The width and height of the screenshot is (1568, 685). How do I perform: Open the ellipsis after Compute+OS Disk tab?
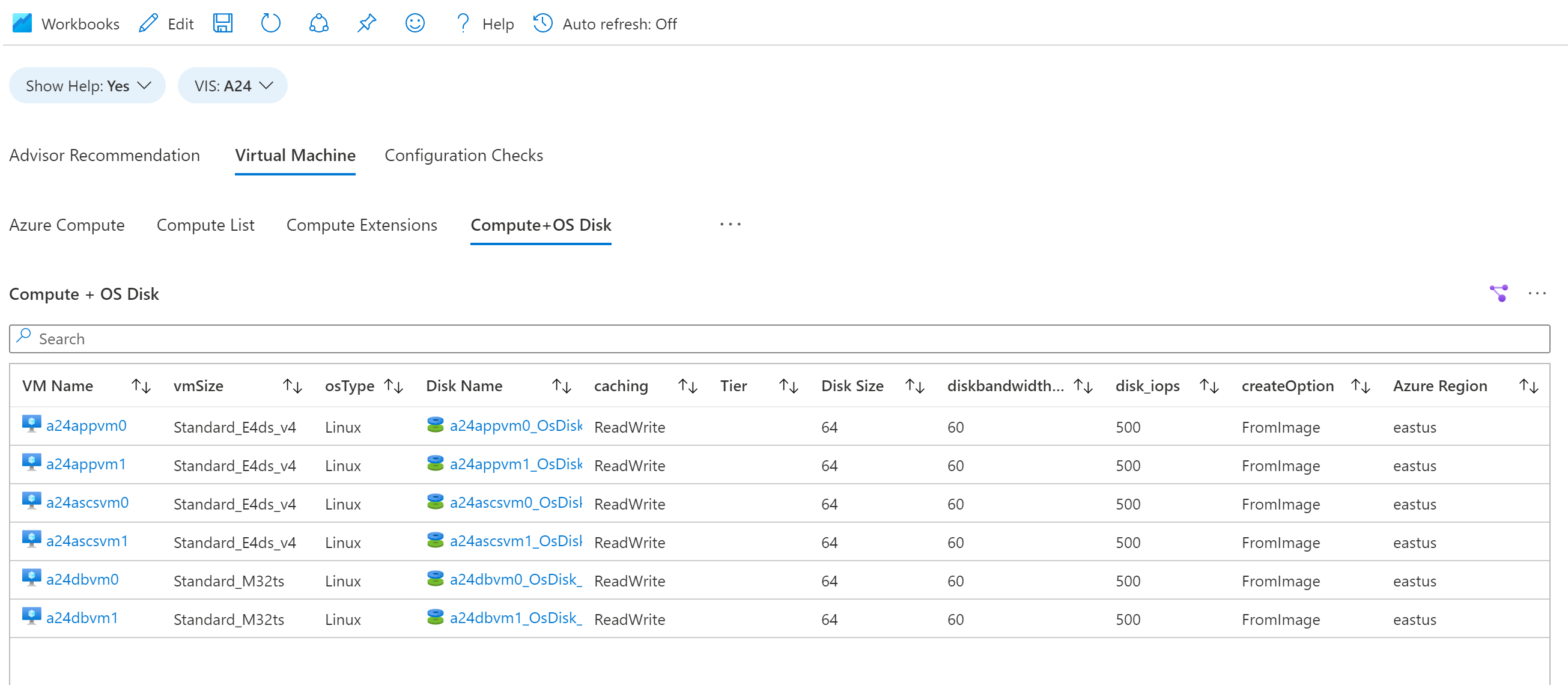tap(730, 225)
